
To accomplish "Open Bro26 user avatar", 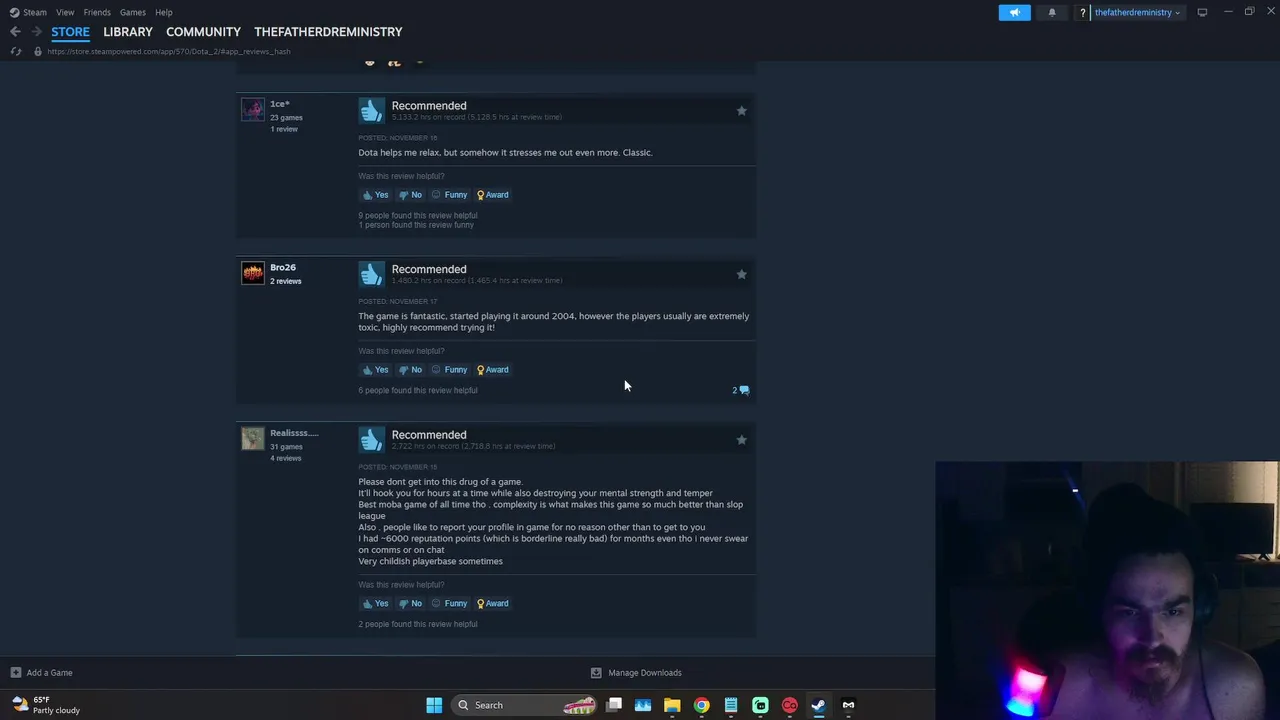I will (253, 273).
